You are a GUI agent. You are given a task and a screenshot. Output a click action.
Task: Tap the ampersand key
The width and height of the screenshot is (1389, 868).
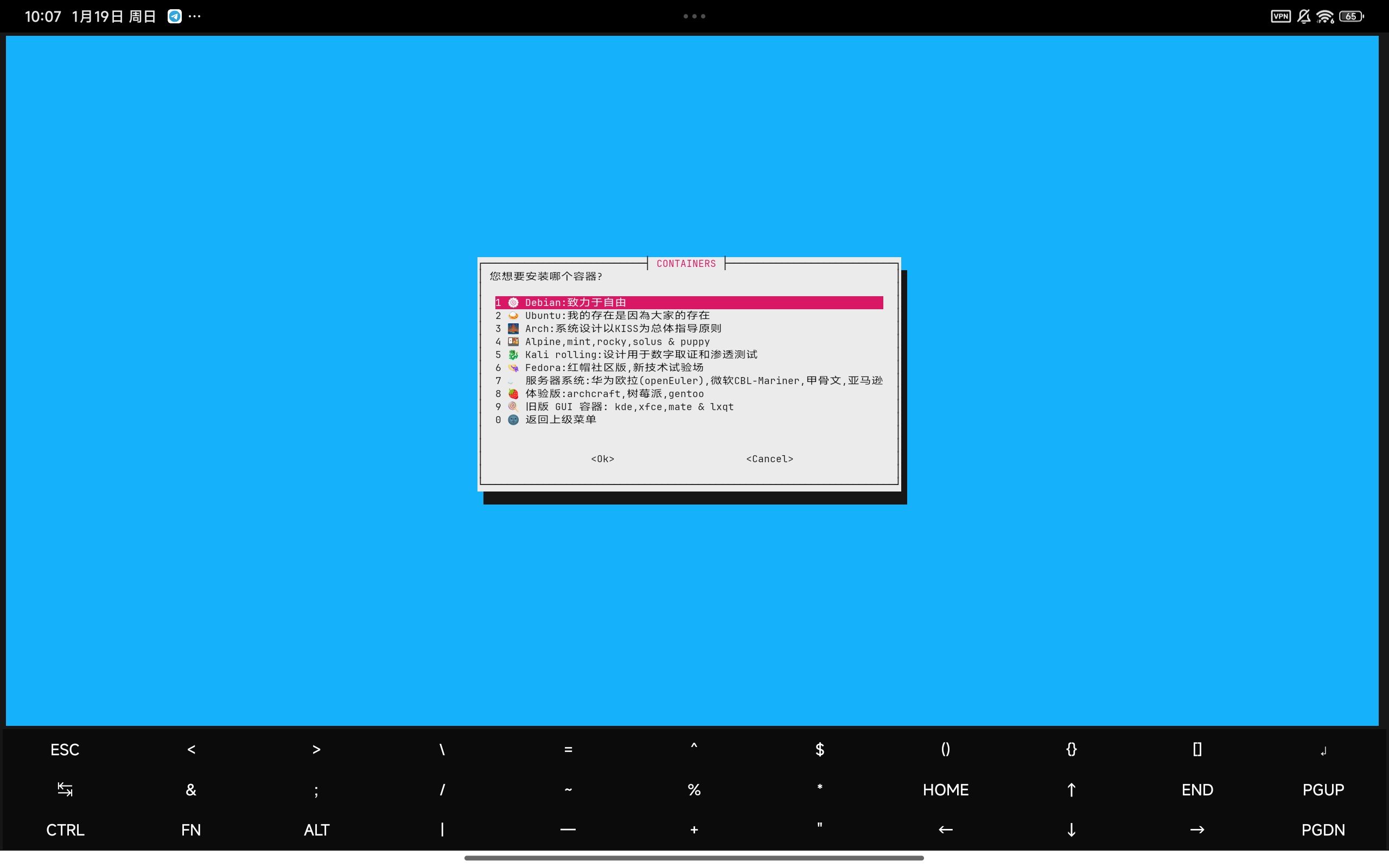pyautogui.click(x=191, y=790)
